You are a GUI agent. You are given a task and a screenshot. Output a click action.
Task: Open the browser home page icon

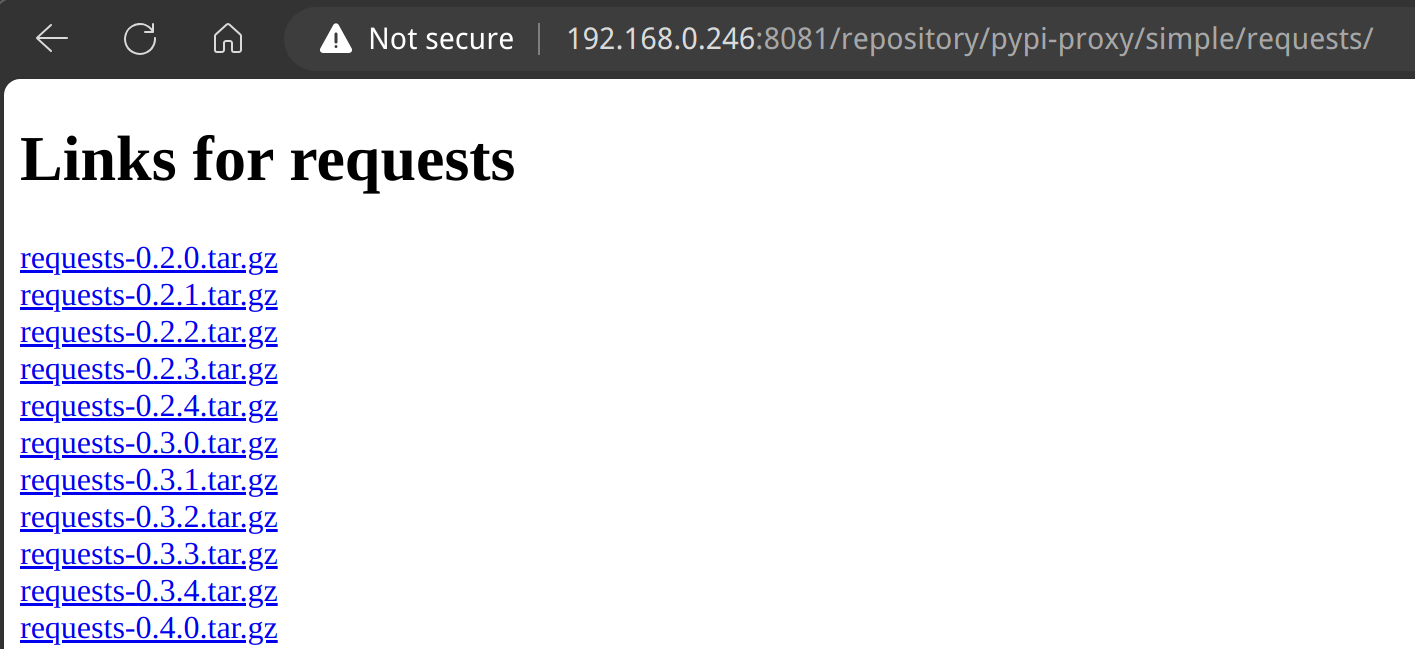(x=228, y=39)
